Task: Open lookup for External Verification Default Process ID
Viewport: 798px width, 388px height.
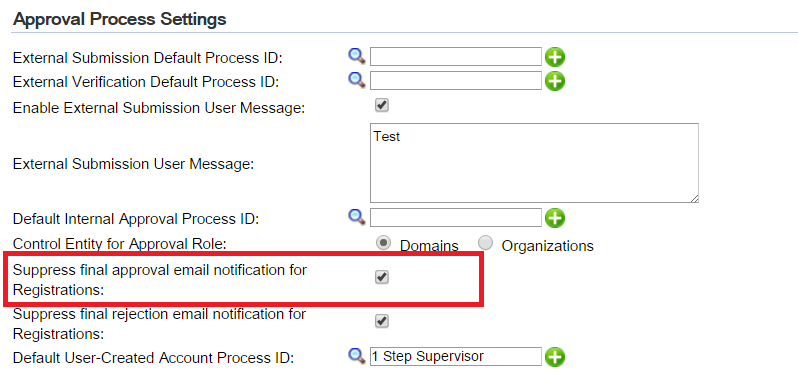Action: (x=357, y=79)
